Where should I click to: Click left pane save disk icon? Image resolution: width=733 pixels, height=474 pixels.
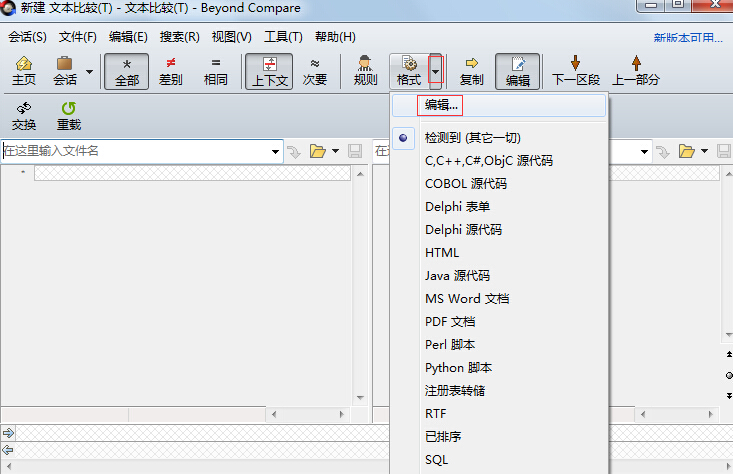[355, 151]
